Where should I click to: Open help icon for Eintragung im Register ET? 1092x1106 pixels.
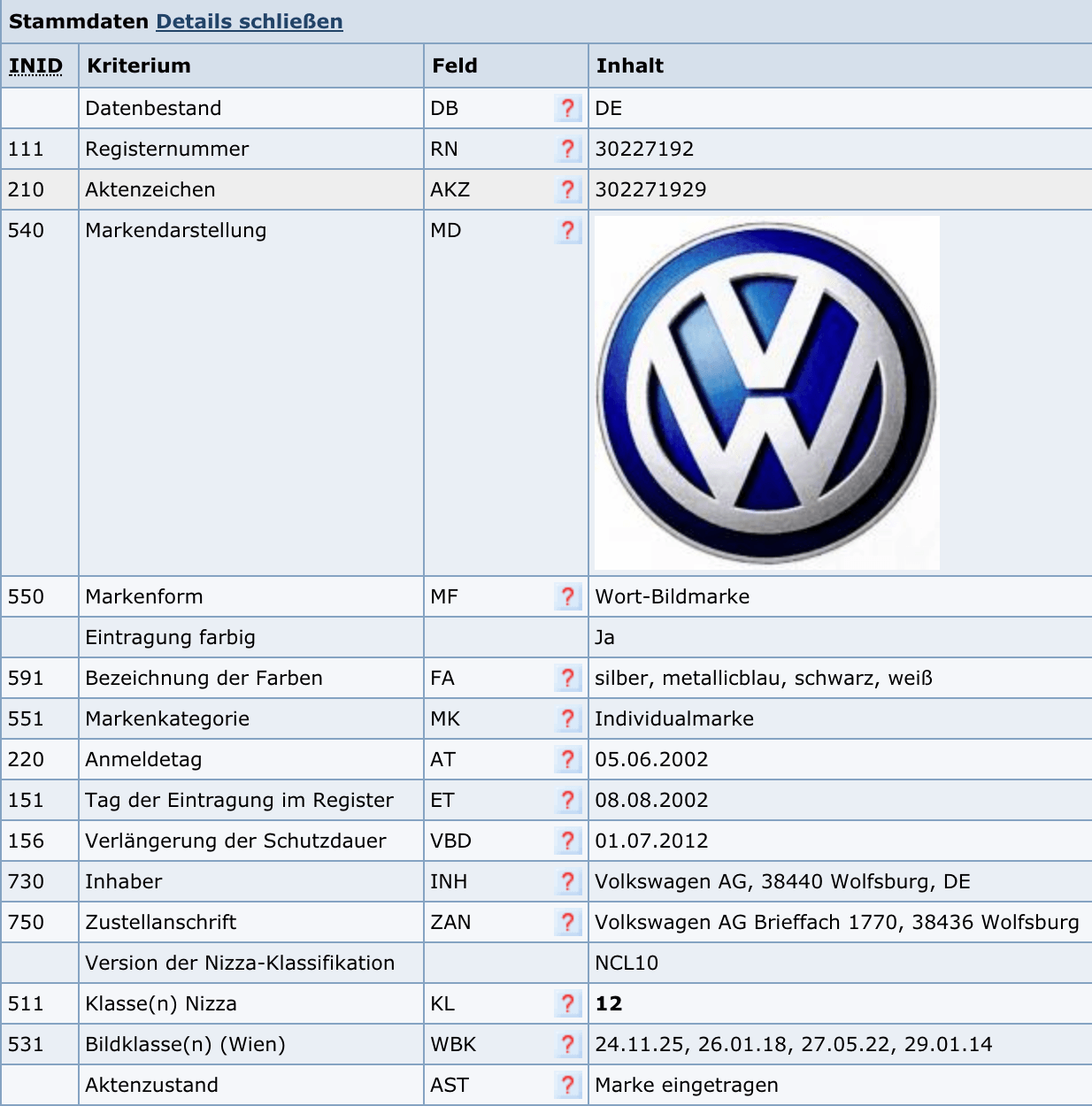(568, 800)
